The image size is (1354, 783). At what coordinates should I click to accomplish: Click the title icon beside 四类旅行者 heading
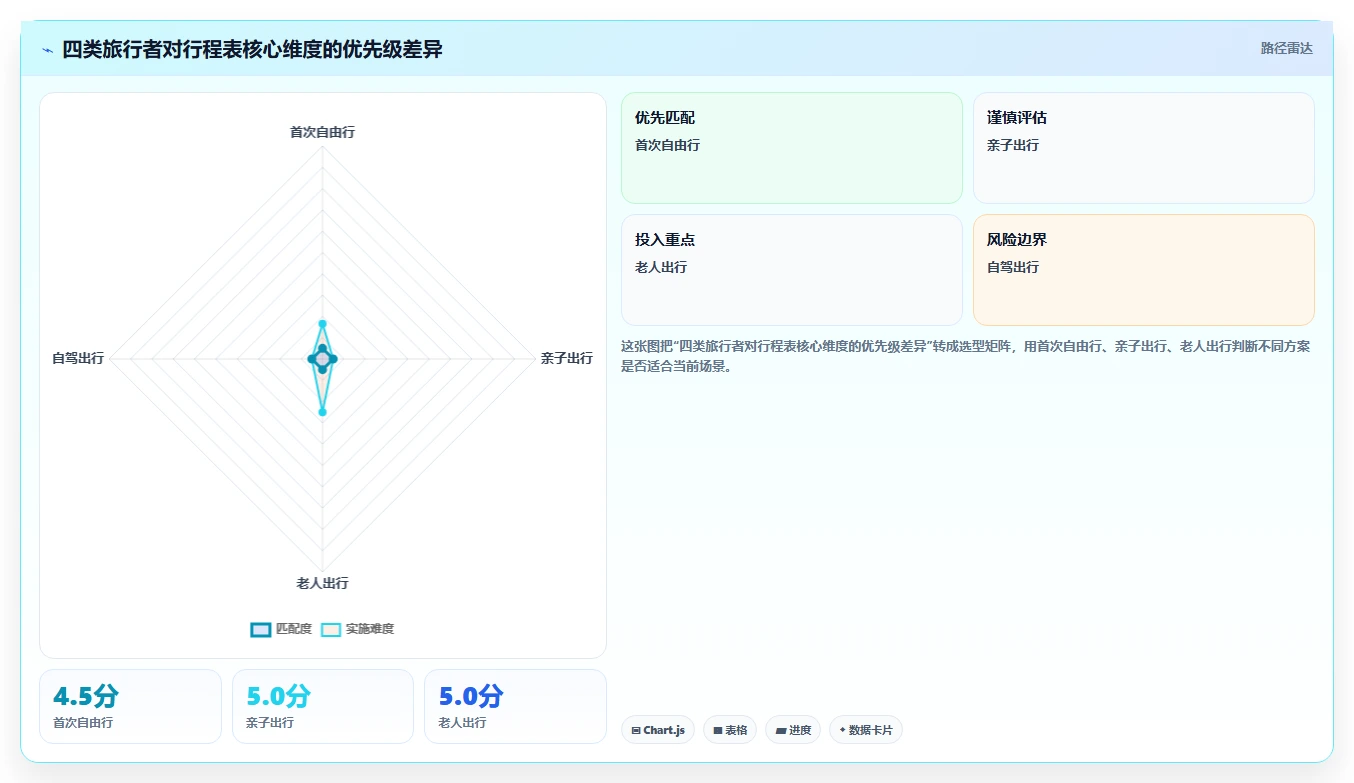point(47,50)
